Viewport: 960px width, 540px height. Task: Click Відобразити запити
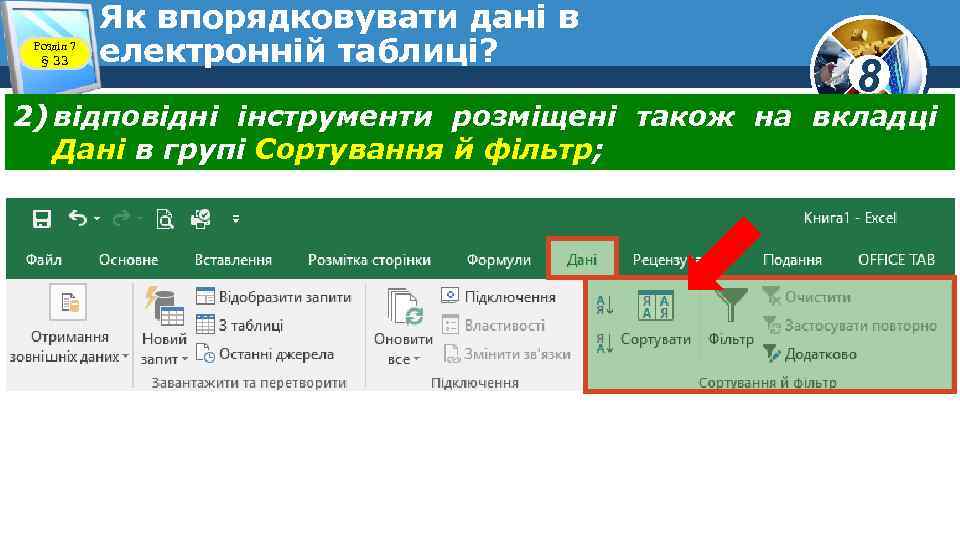click(274, 297)
